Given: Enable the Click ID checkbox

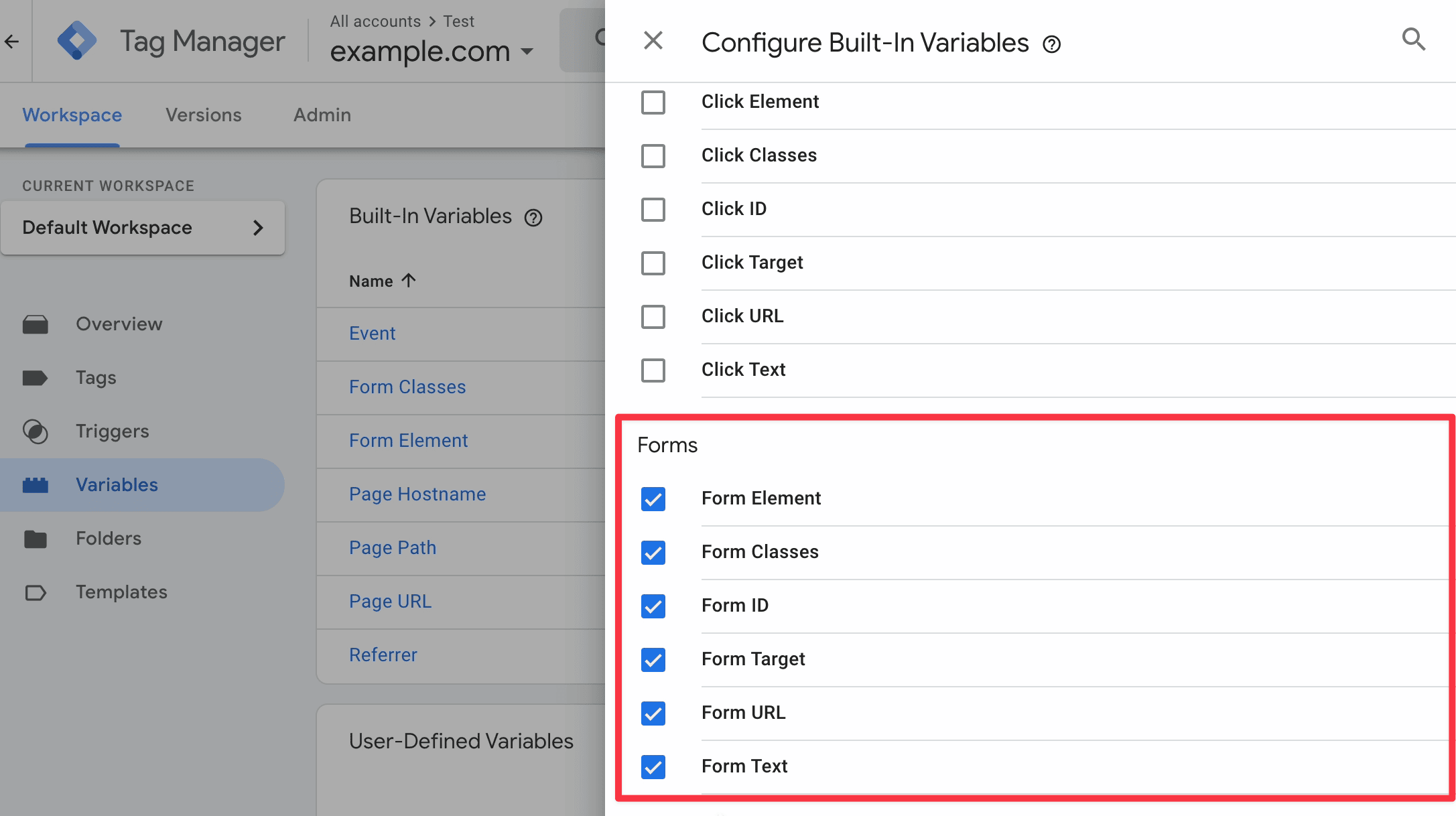Looking at the screenshot, I should coord(653,209).
